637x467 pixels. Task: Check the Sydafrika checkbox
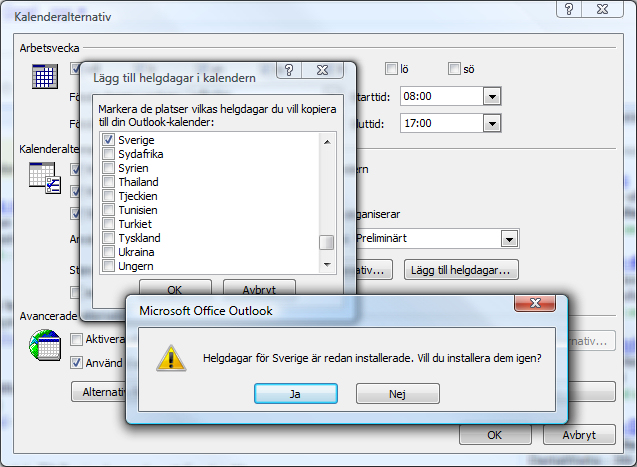coord(108,154)
